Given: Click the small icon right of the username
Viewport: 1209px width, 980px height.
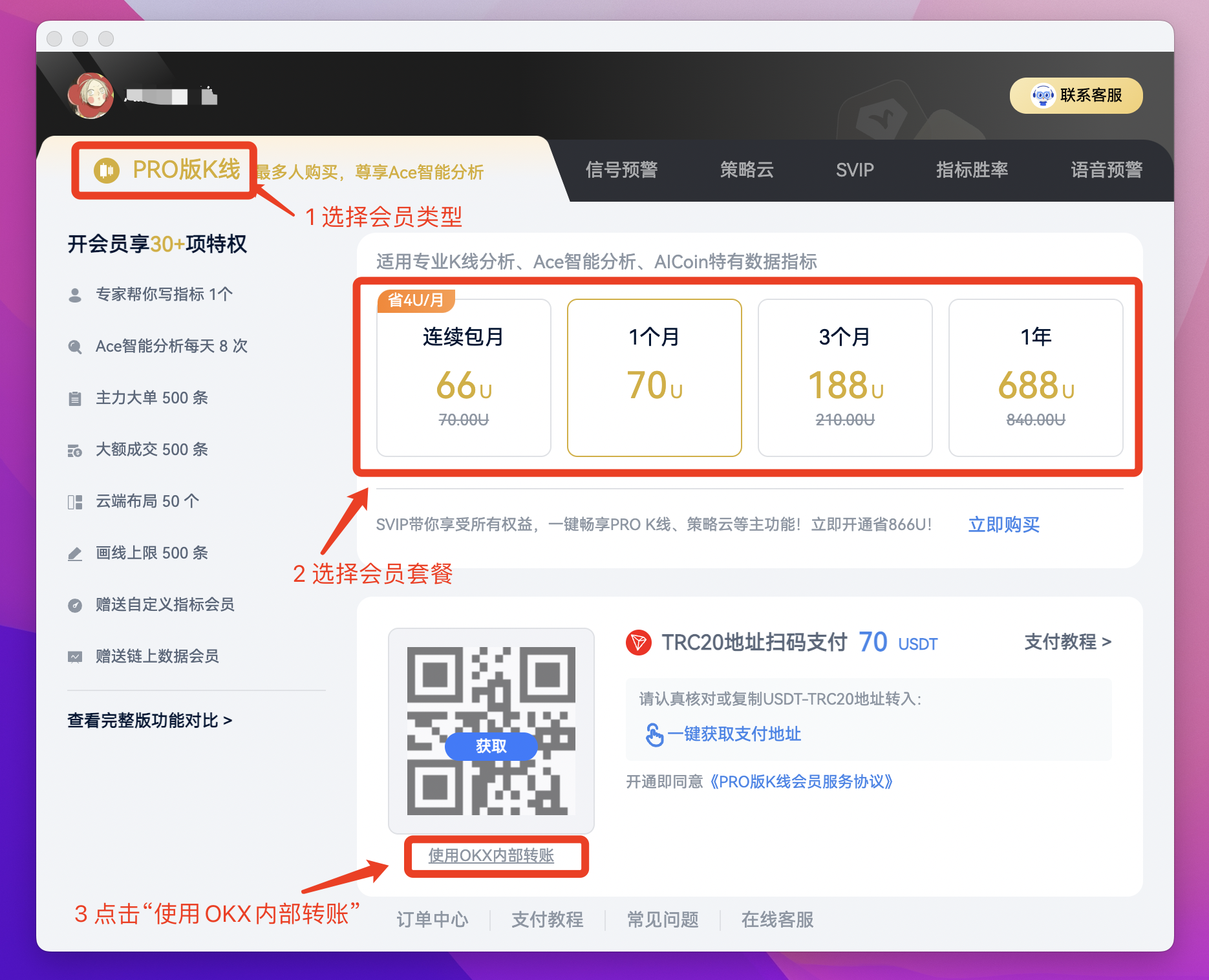Looking at the screenshot, I should [x=209, y=96].
